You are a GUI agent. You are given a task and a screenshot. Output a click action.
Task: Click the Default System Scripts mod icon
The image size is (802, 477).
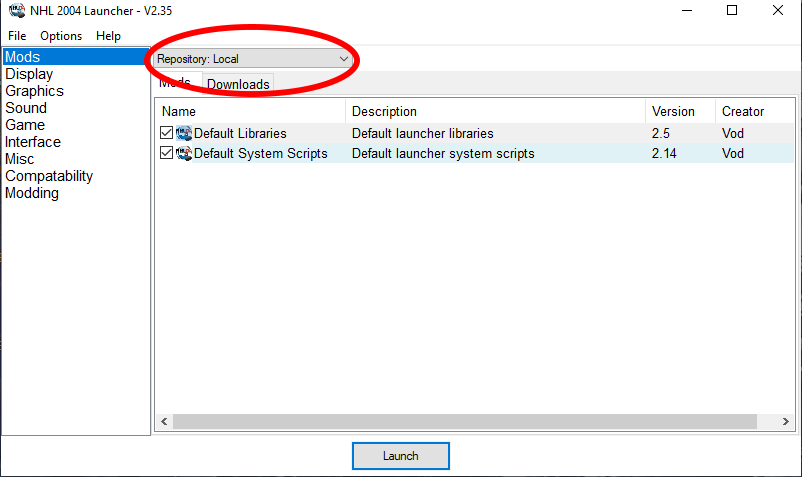pyautogui.click(x=184, y=153)
